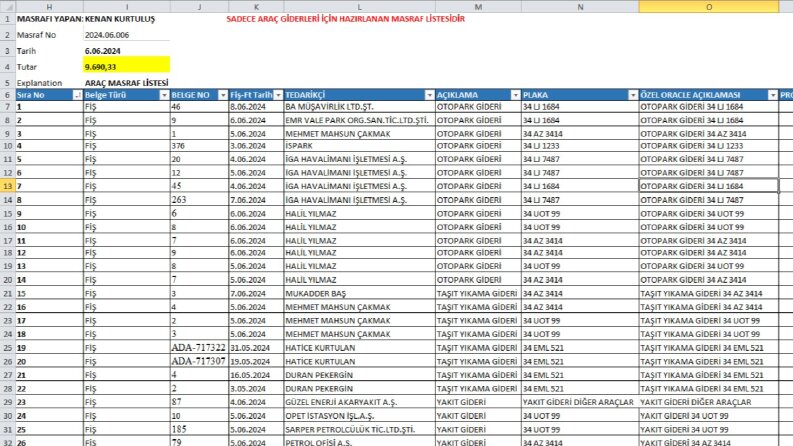Select column L header

point(360,7)
